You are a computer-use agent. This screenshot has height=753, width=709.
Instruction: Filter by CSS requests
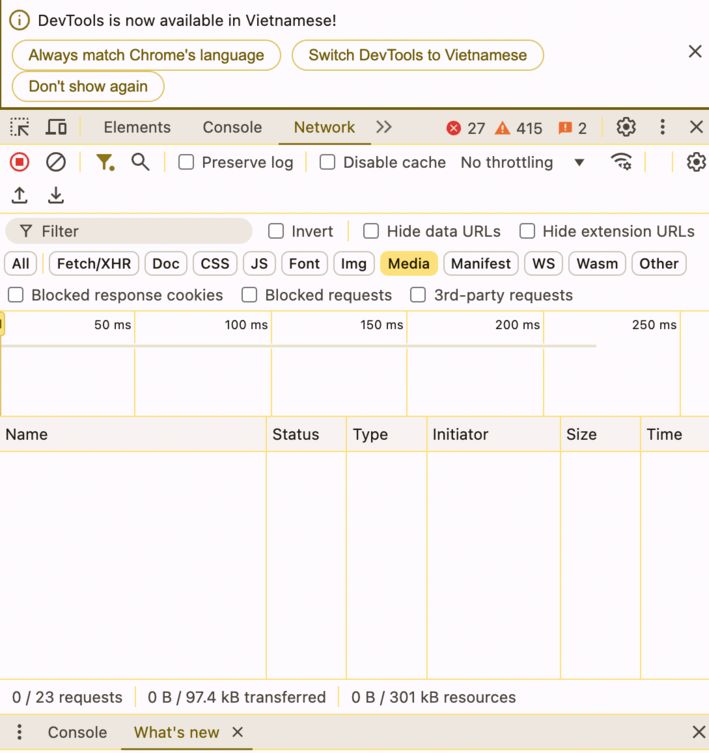coord(215,264)
